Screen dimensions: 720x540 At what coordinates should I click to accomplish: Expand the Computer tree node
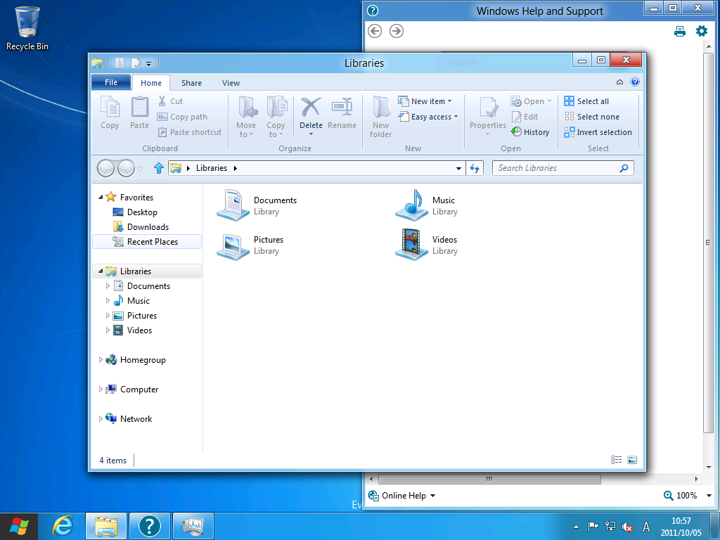point(101,389)
